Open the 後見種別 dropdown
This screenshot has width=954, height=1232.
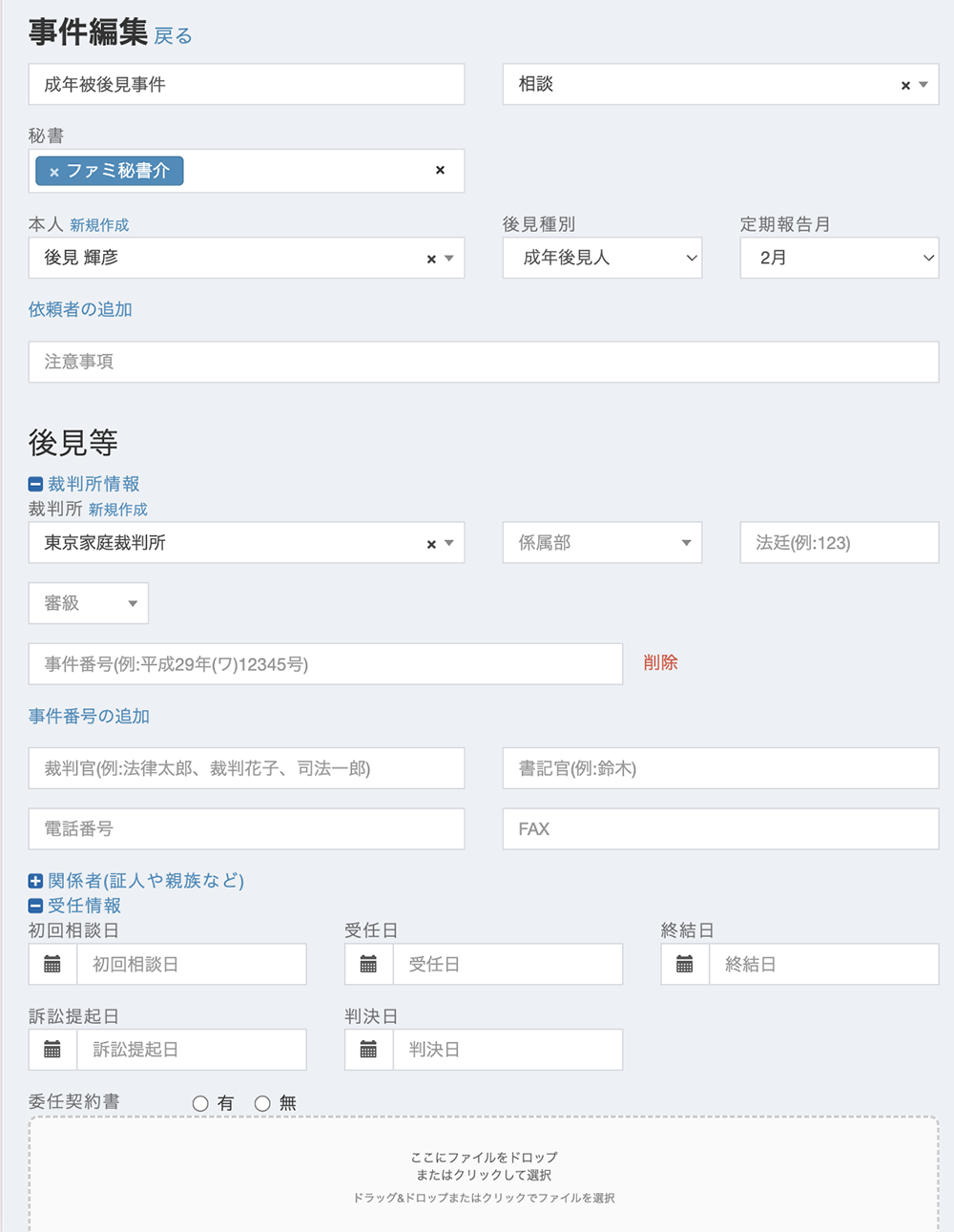coord(602,258)
